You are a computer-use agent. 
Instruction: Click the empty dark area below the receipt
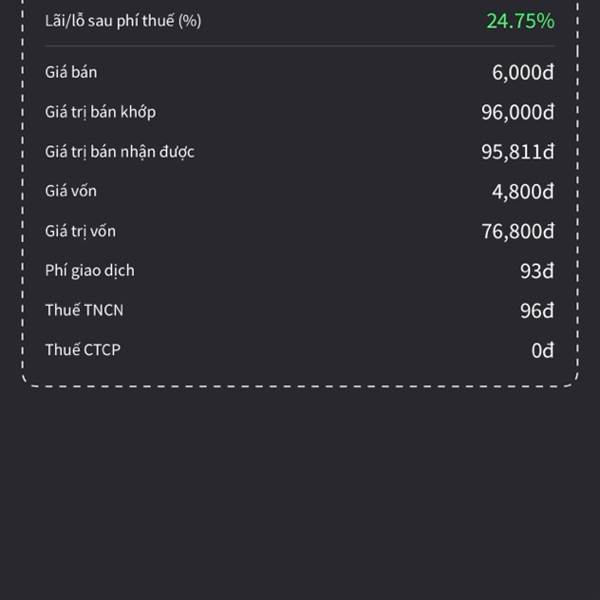[x=300, y=490]
